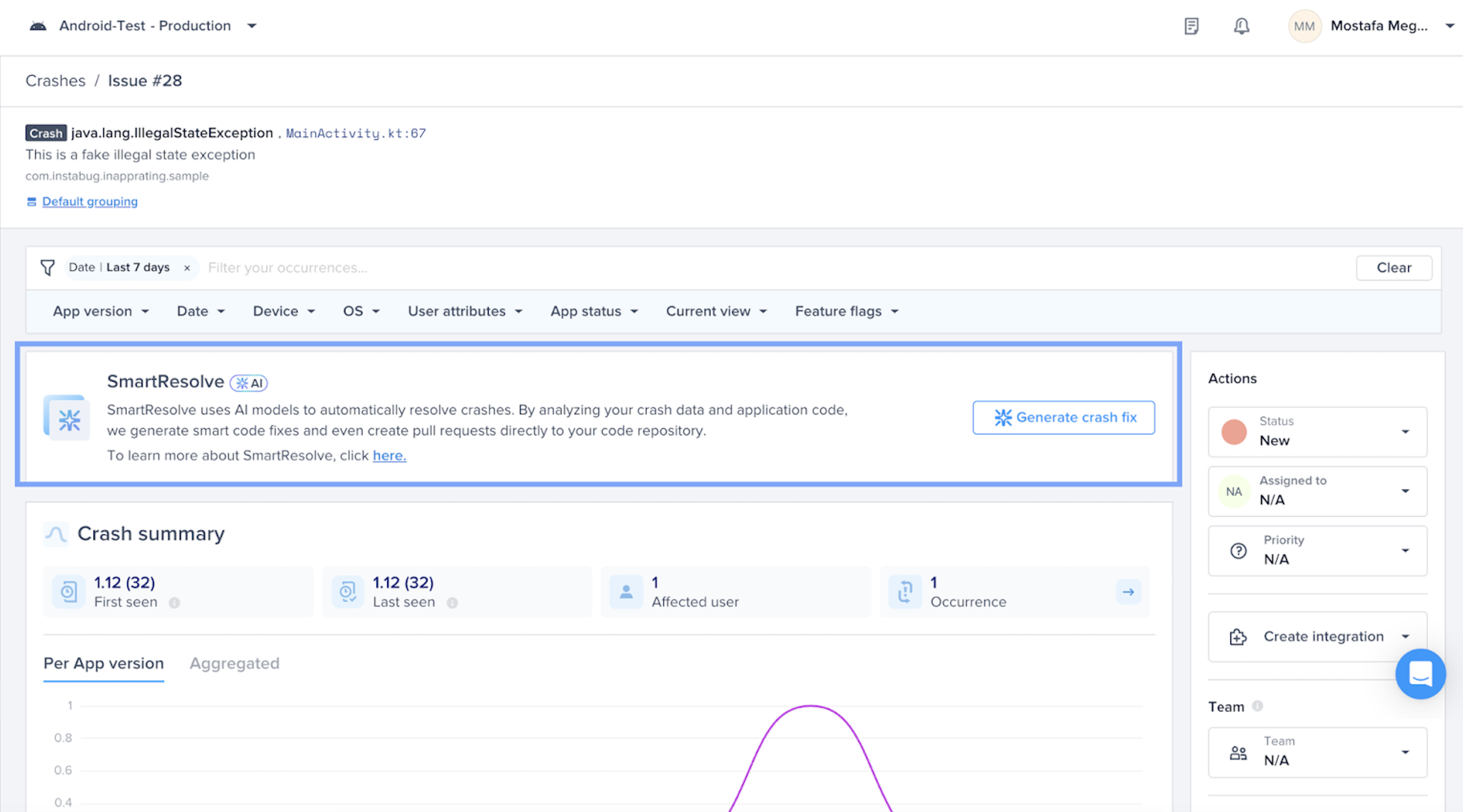The width and height of the screenshot is (1463, 812).
Task: Expand Create integration menu
Action: pos(1317,636)
